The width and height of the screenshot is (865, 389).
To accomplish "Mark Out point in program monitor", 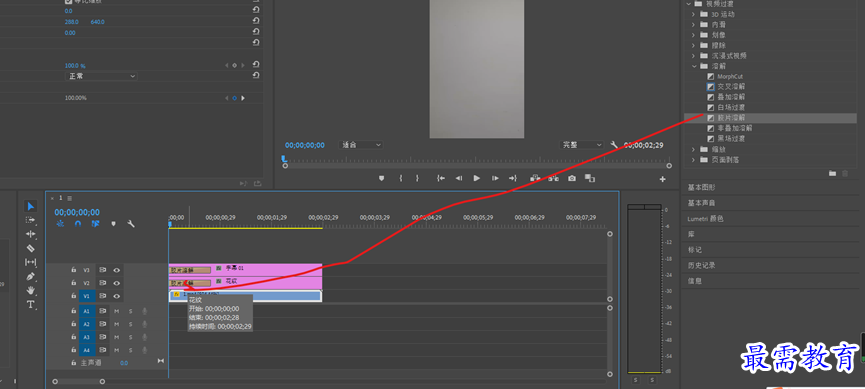I will pos(417,178).
